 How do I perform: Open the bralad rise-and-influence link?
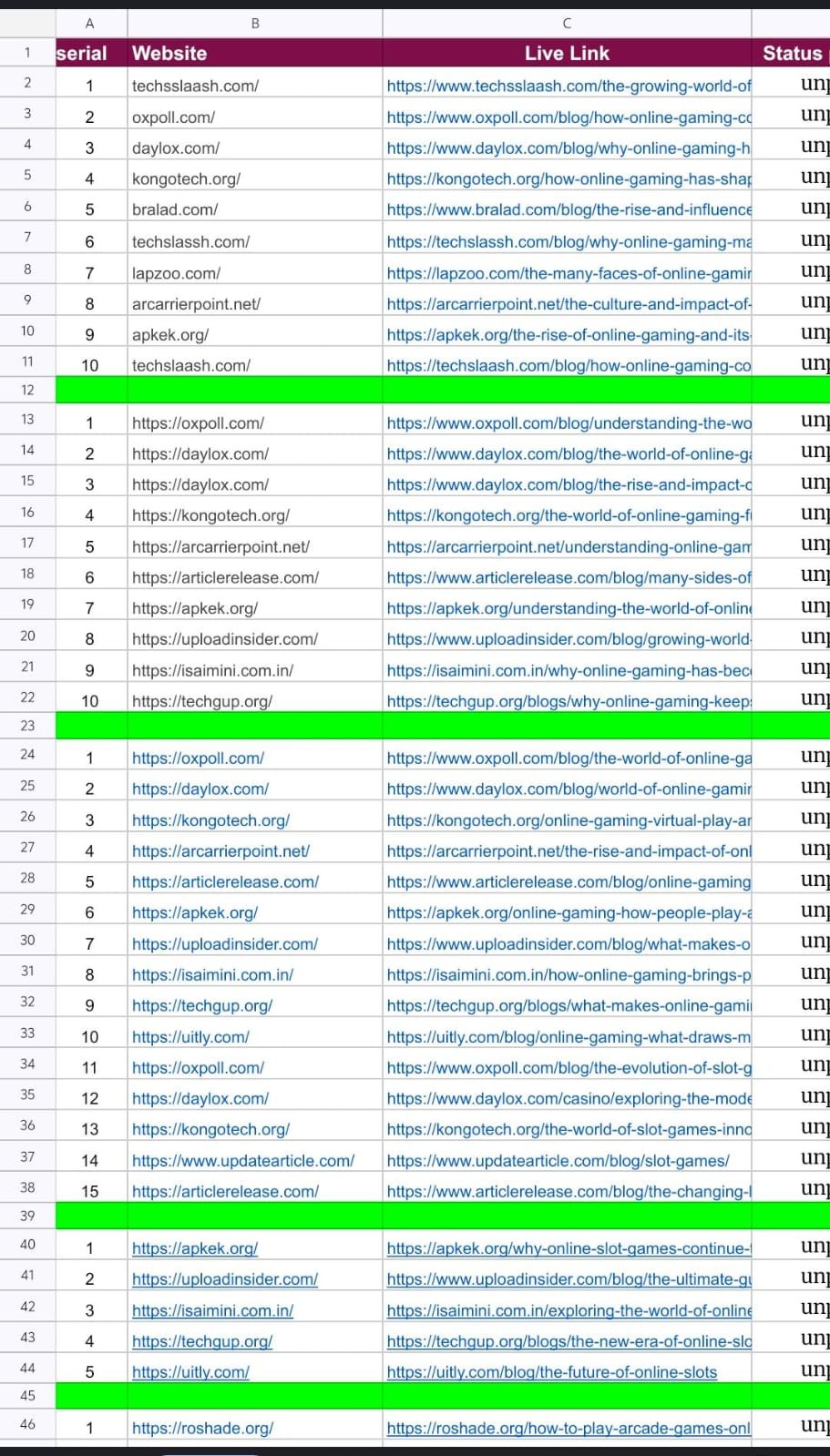click(x=569, y=209)
